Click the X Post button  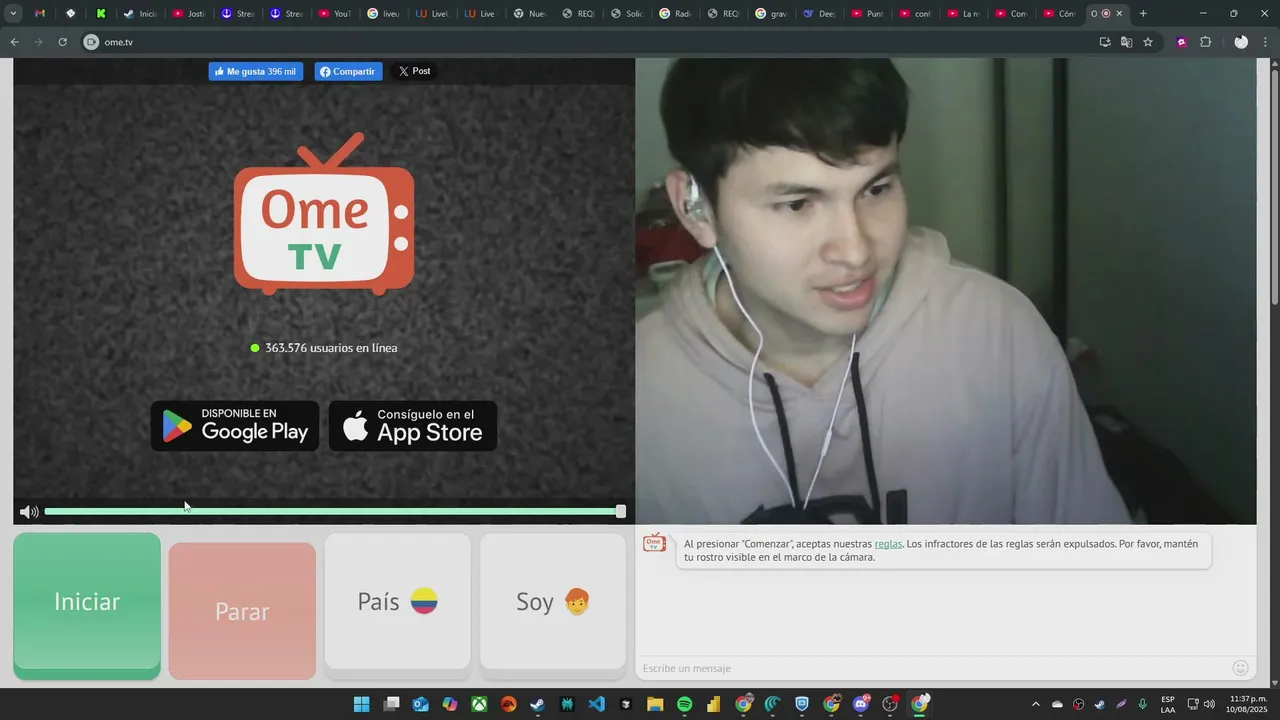[x=414, y=71]
